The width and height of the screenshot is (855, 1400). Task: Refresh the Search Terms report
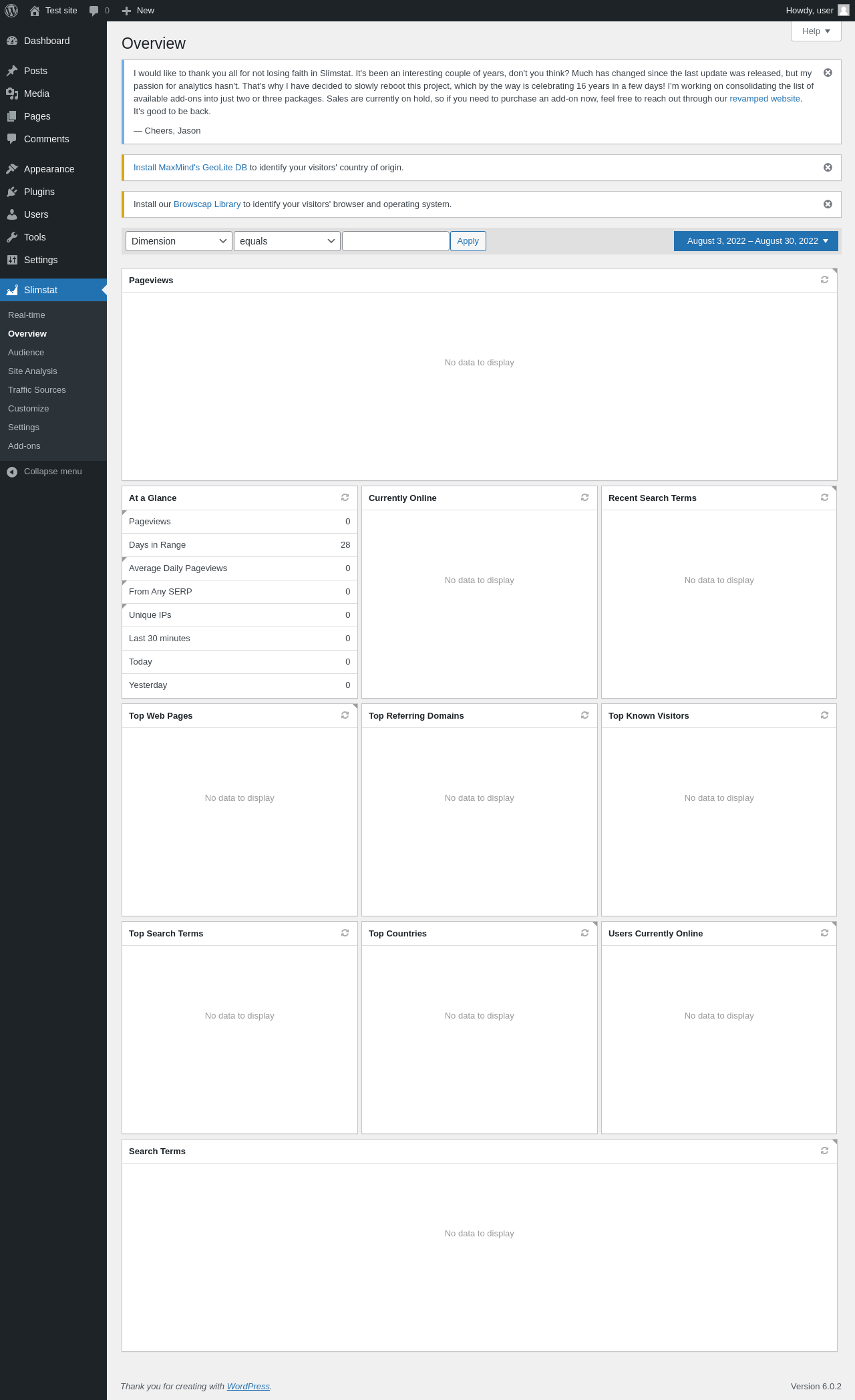[824, 1151]
